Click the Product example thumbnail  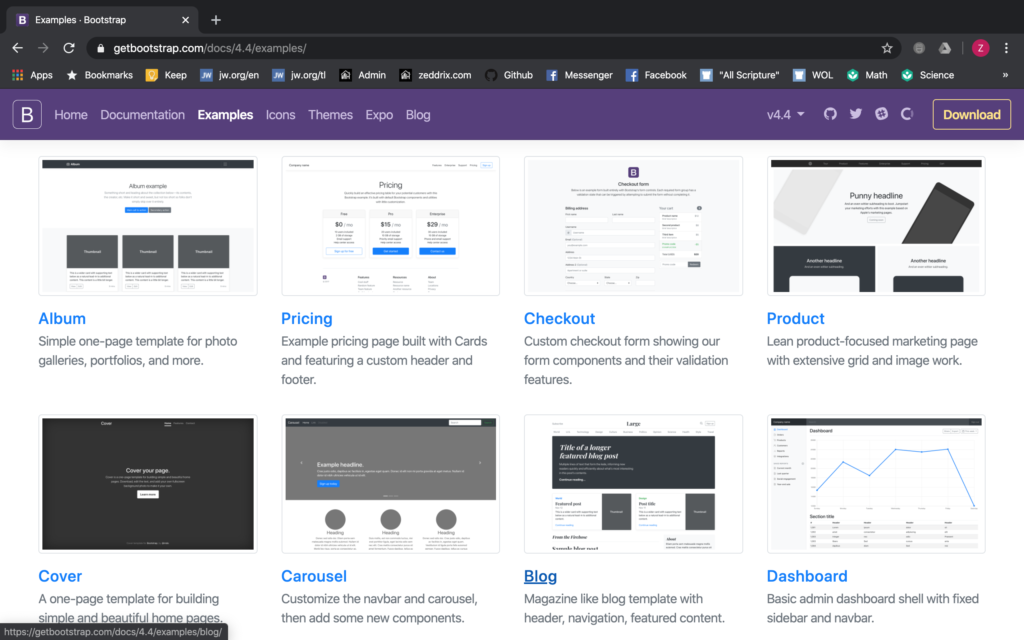[x=876, y=226]
